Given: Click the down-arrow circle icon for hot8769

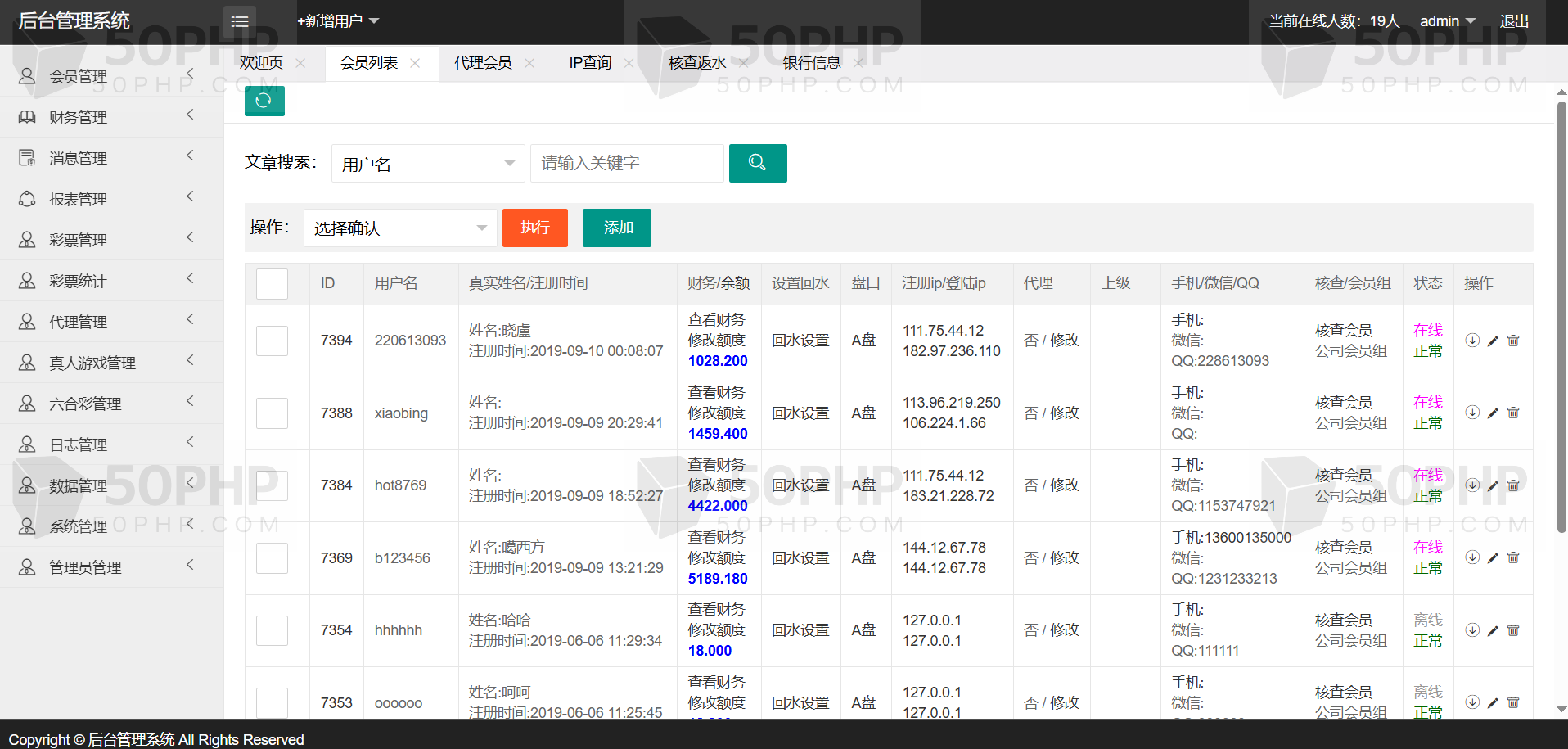Looking at the screenshot, I should (x=1471, y=485).
